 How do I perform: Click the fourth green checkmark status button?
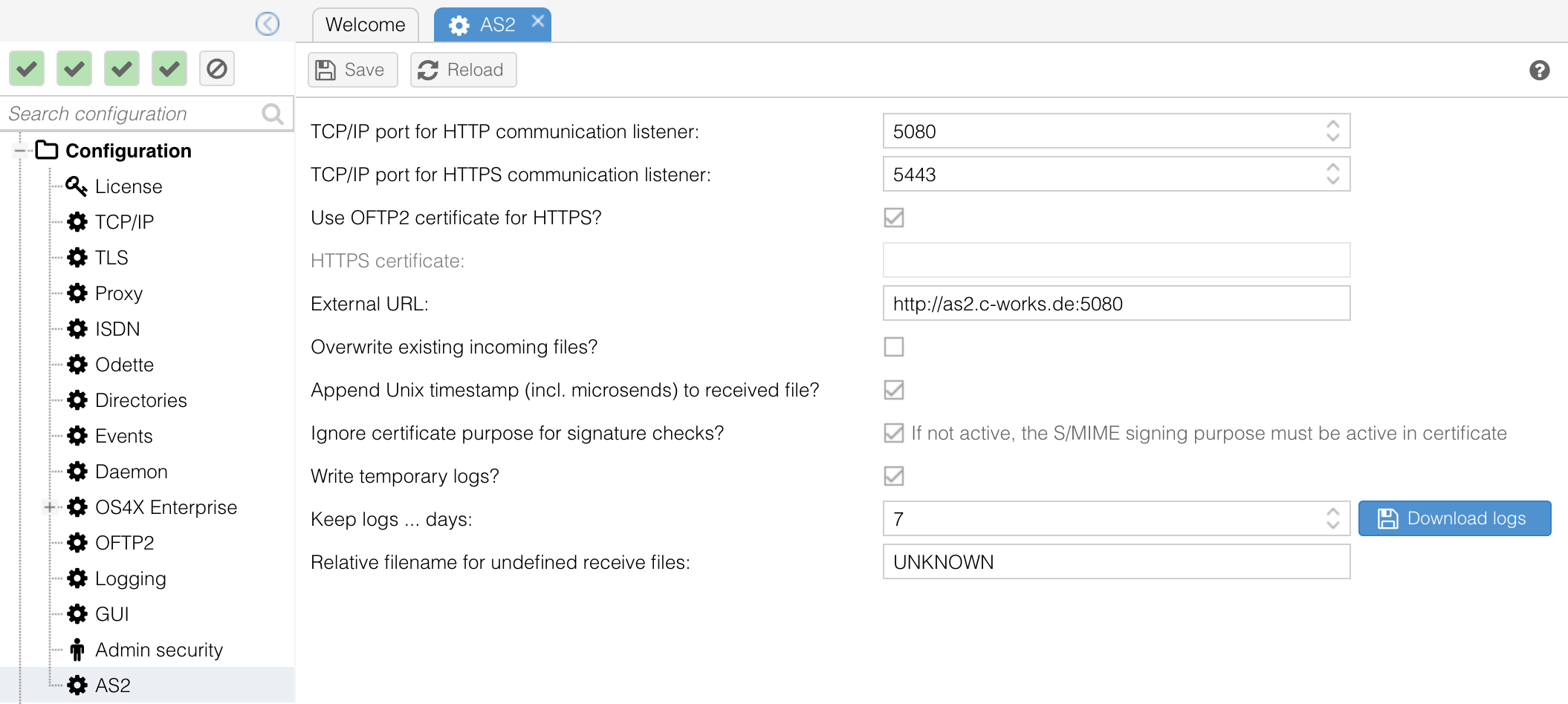[x=169, y=69]
